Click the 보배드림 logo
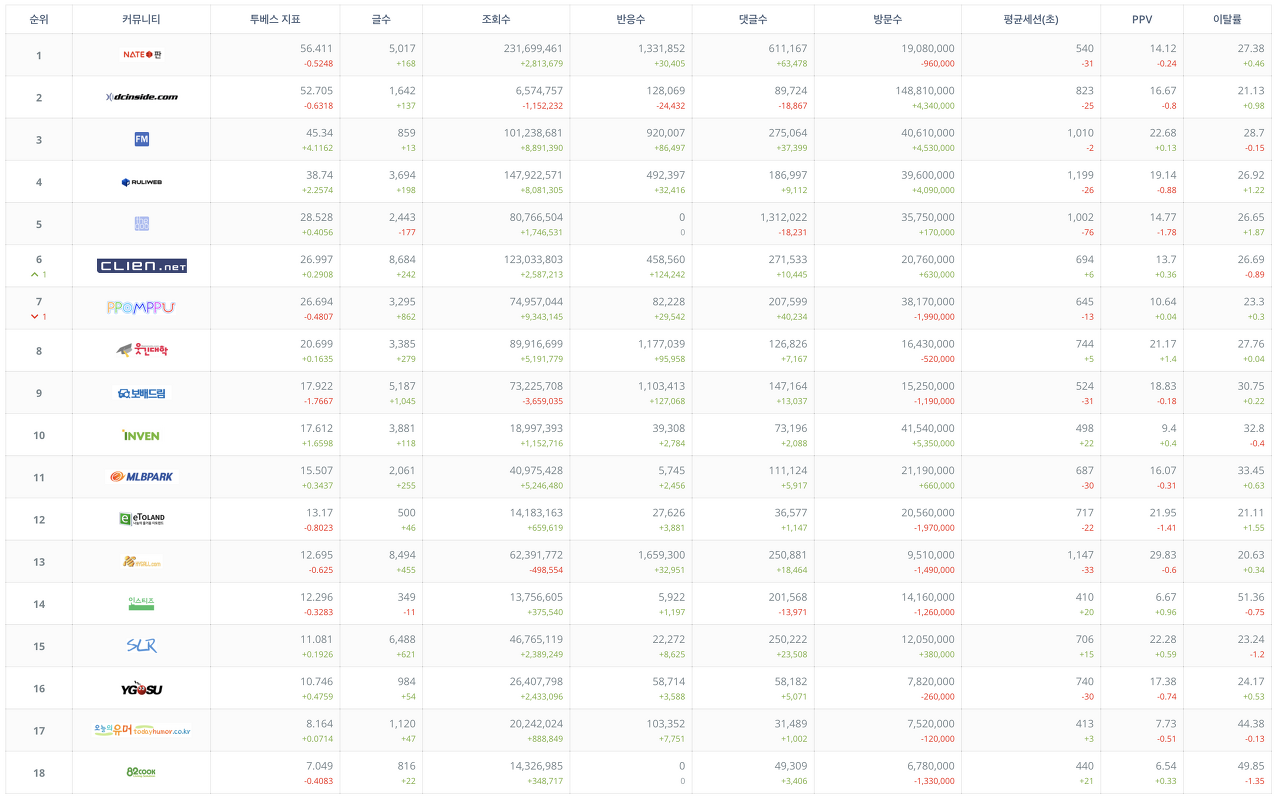1280x801 pixels. 141,393
